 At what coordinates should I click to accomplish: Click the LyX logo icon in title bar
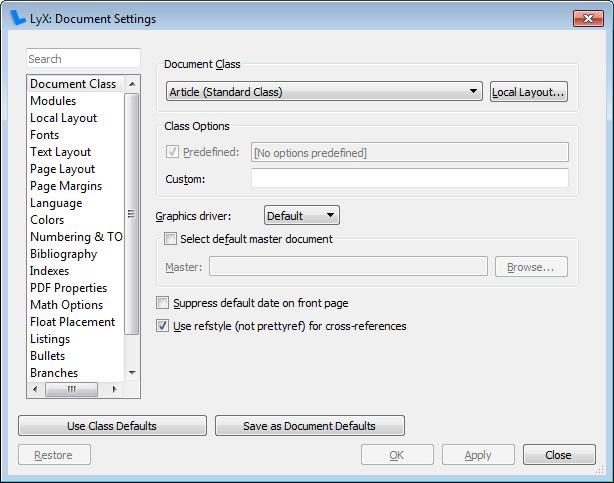pyautogui.click(x=17, y=18)
